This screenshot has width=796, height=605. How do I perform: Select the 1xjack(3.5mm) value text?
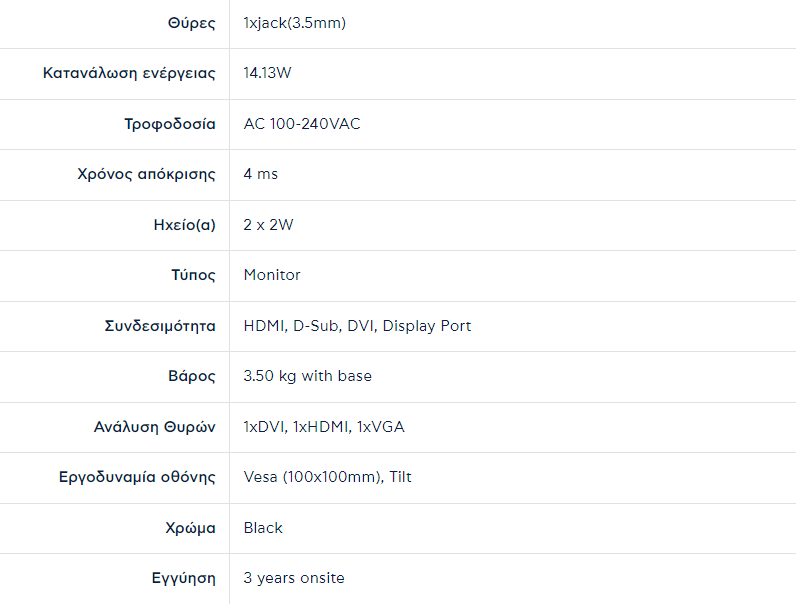[294, 23]
